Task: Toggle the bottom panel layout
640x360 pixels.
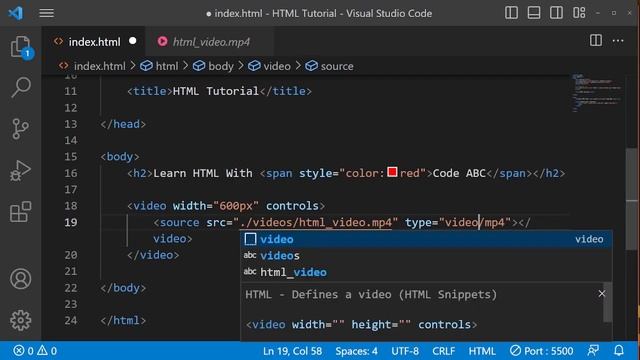Action: (534, 13)
